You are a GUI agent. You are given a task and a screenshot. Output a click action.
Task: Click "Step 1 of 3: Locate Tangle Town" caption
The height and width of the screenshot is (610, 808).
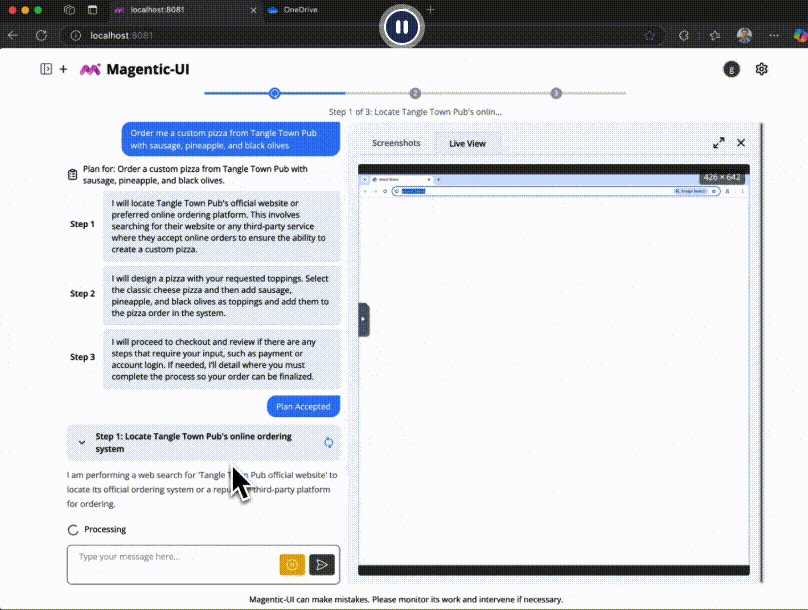pyautogui.click(x=415, y=112)
